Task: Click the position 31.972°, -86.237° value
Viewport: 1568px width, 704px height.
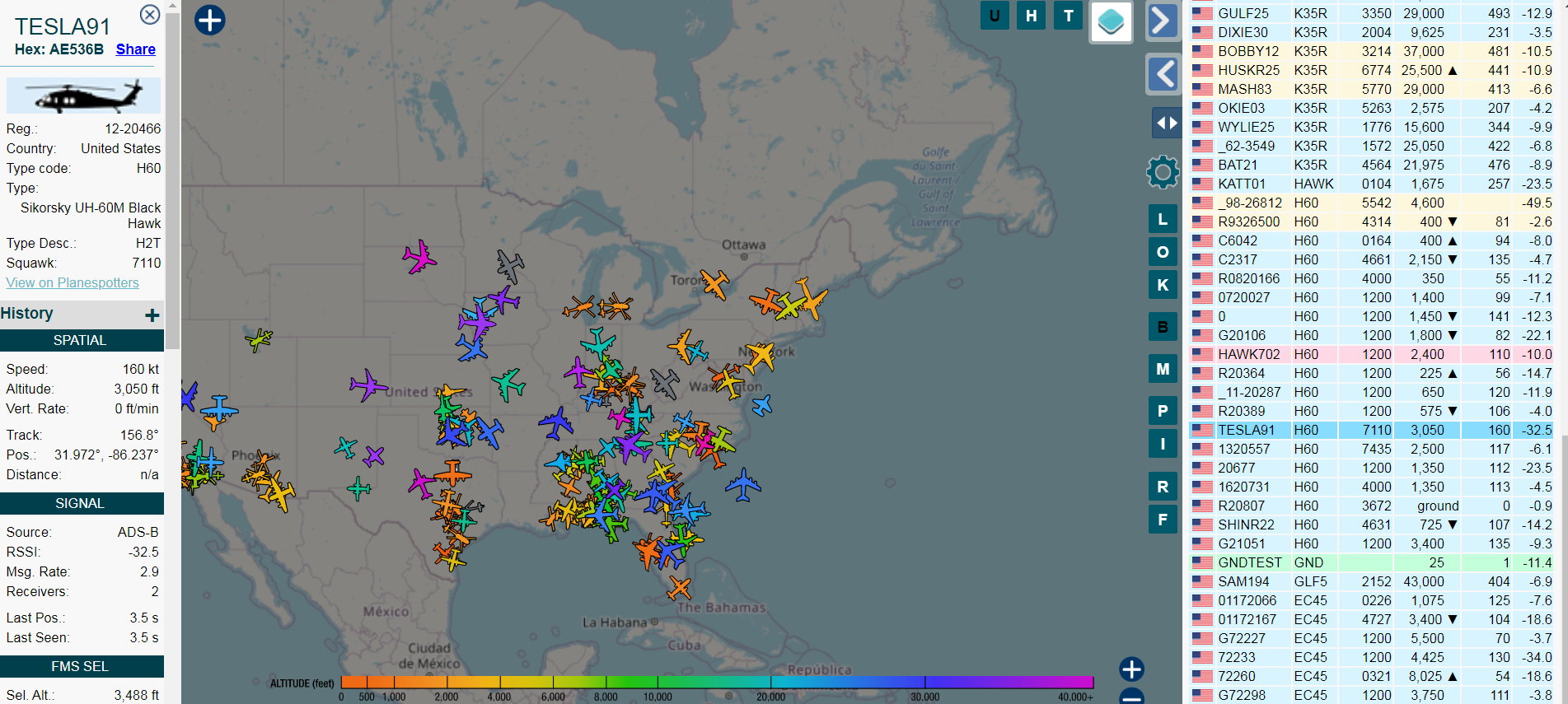Action: (x=106, y=455)
